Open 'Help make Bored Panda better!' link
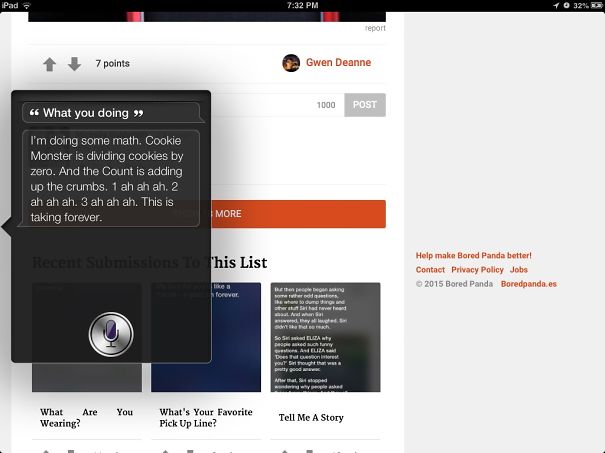Screen dimensions: 605x453 coord(473,256)
